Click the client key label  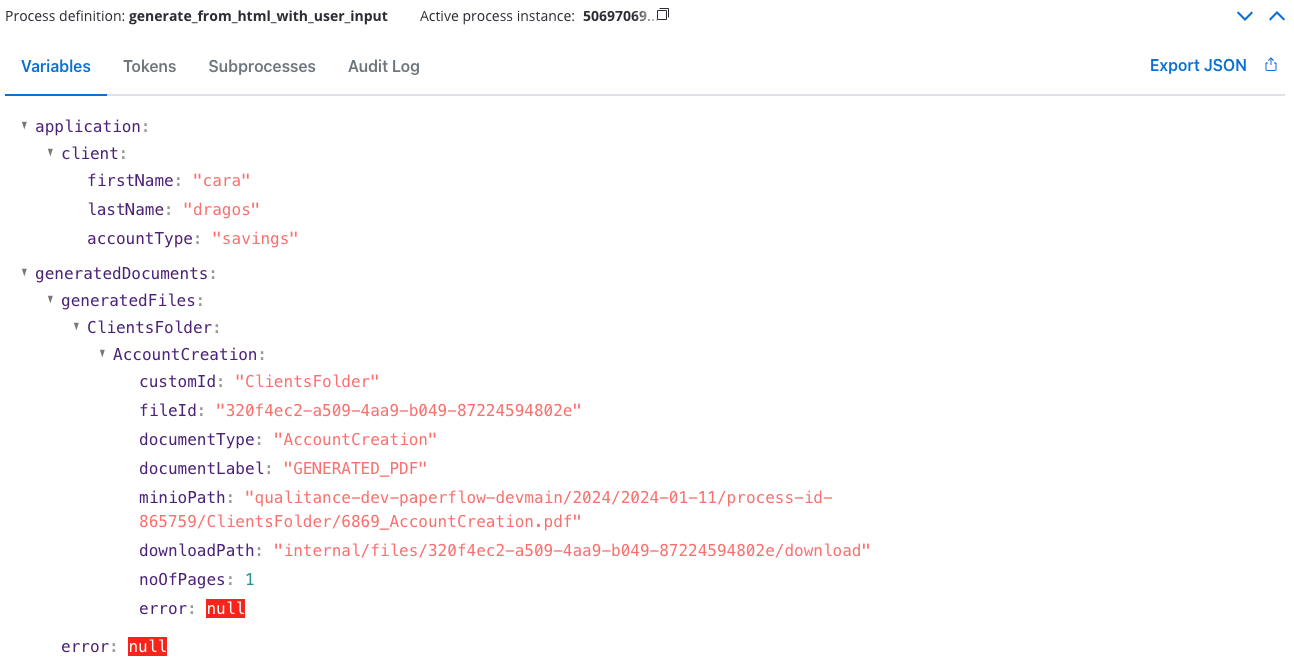pyautogui.click(x=90, y=154)
